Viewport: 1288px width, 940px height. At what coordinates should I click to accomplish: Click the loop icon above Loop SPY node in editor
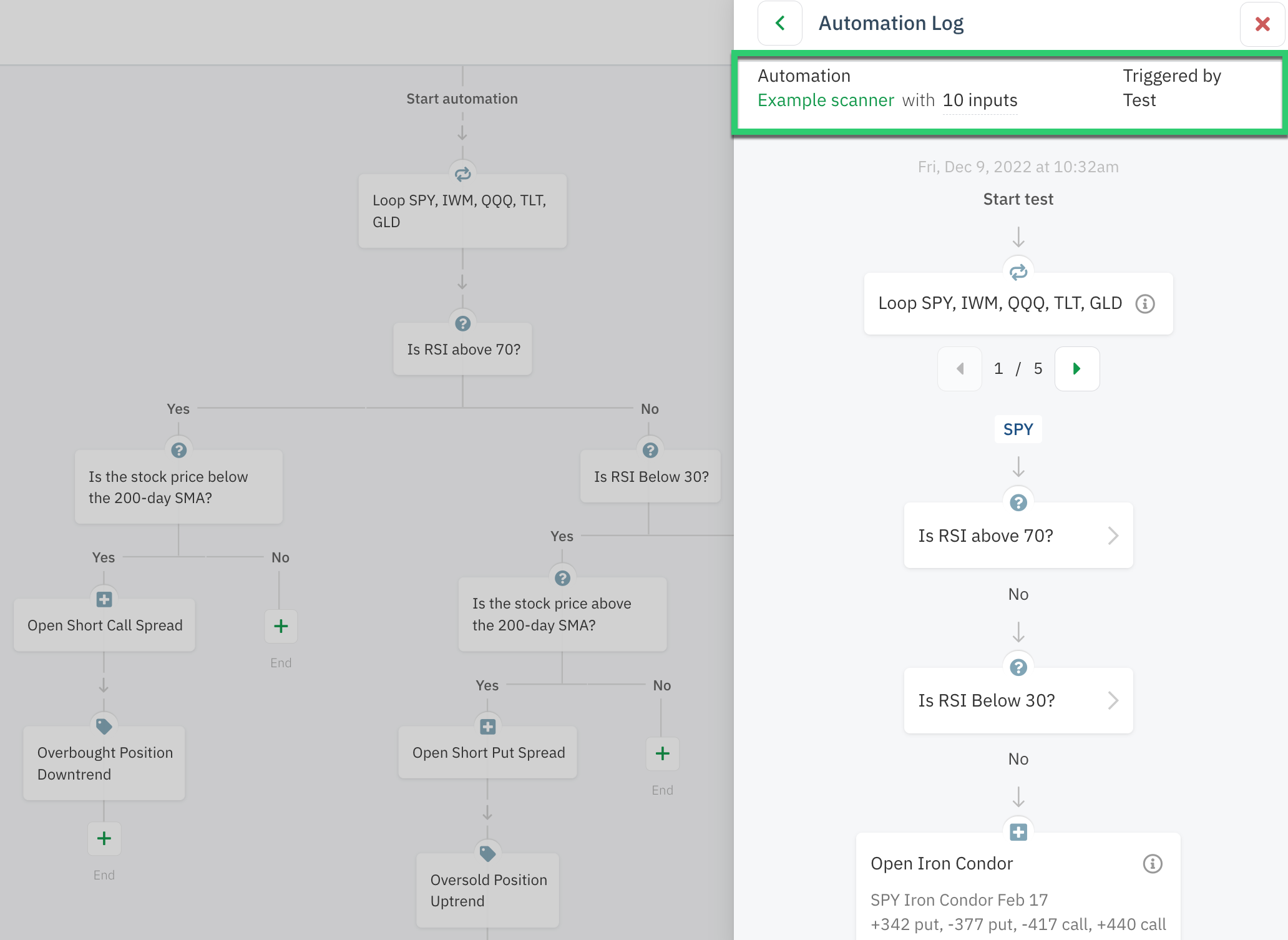[462, 174]
